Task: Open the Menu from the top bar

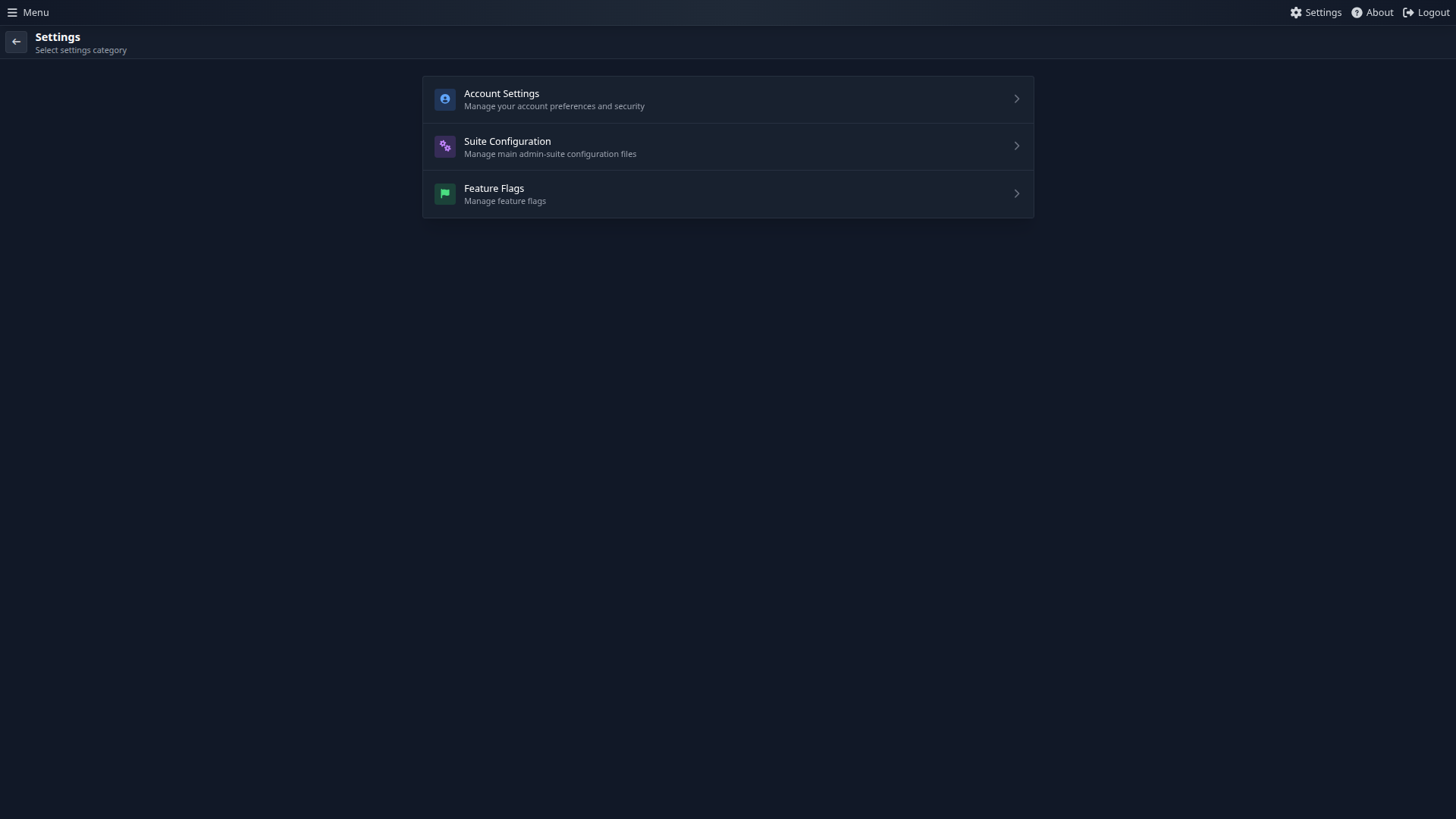Action: [34, 12]
